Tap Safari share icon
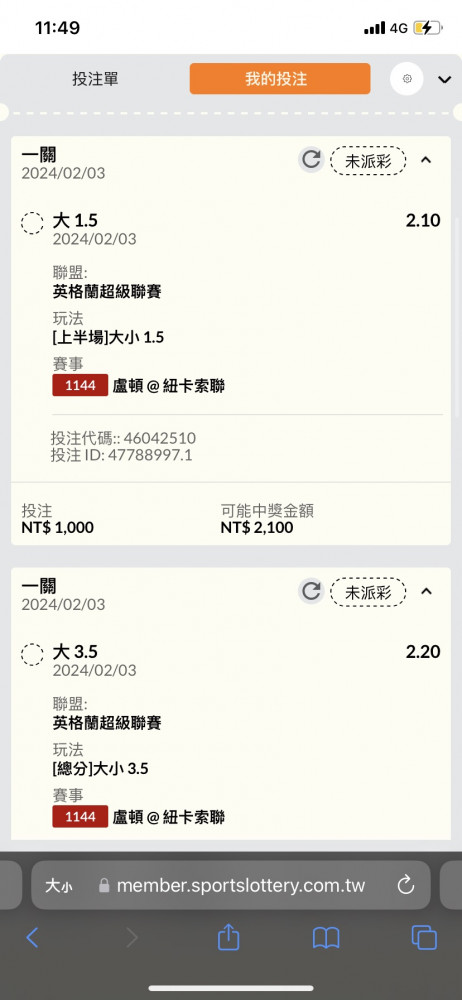 pyautogui.click(x=228, y=938)
